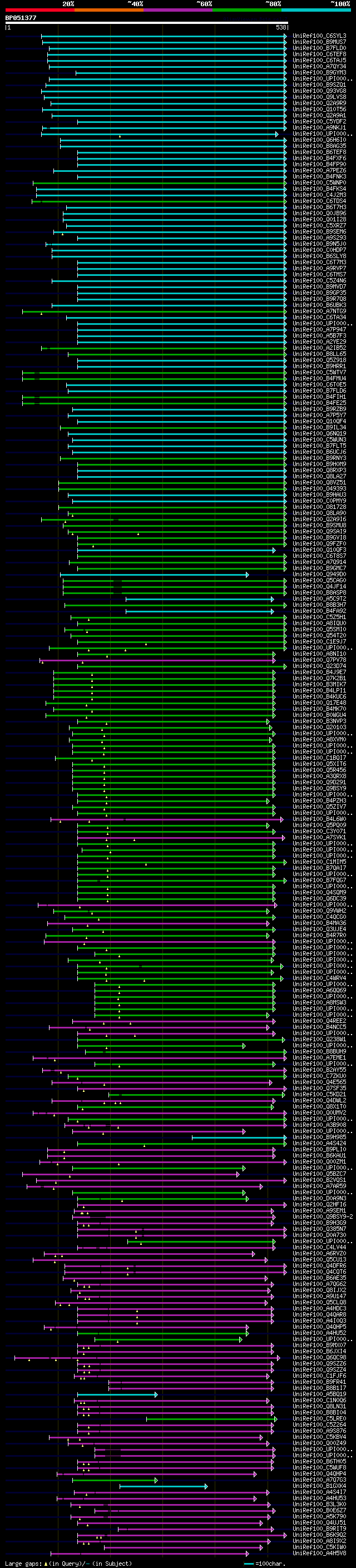Click the UniRef100_B9GYM3 entry
356x1568 pixels.
point(319,72)
